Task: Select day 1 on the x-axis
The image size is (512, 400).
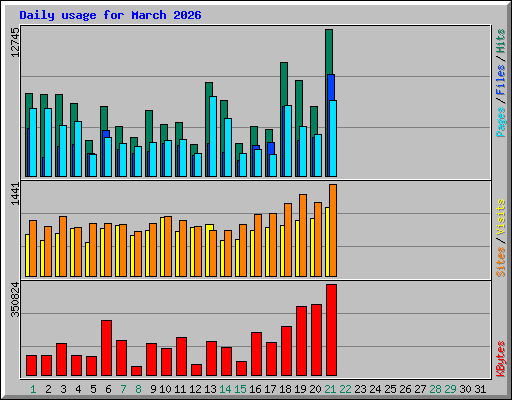Action: 33,389
